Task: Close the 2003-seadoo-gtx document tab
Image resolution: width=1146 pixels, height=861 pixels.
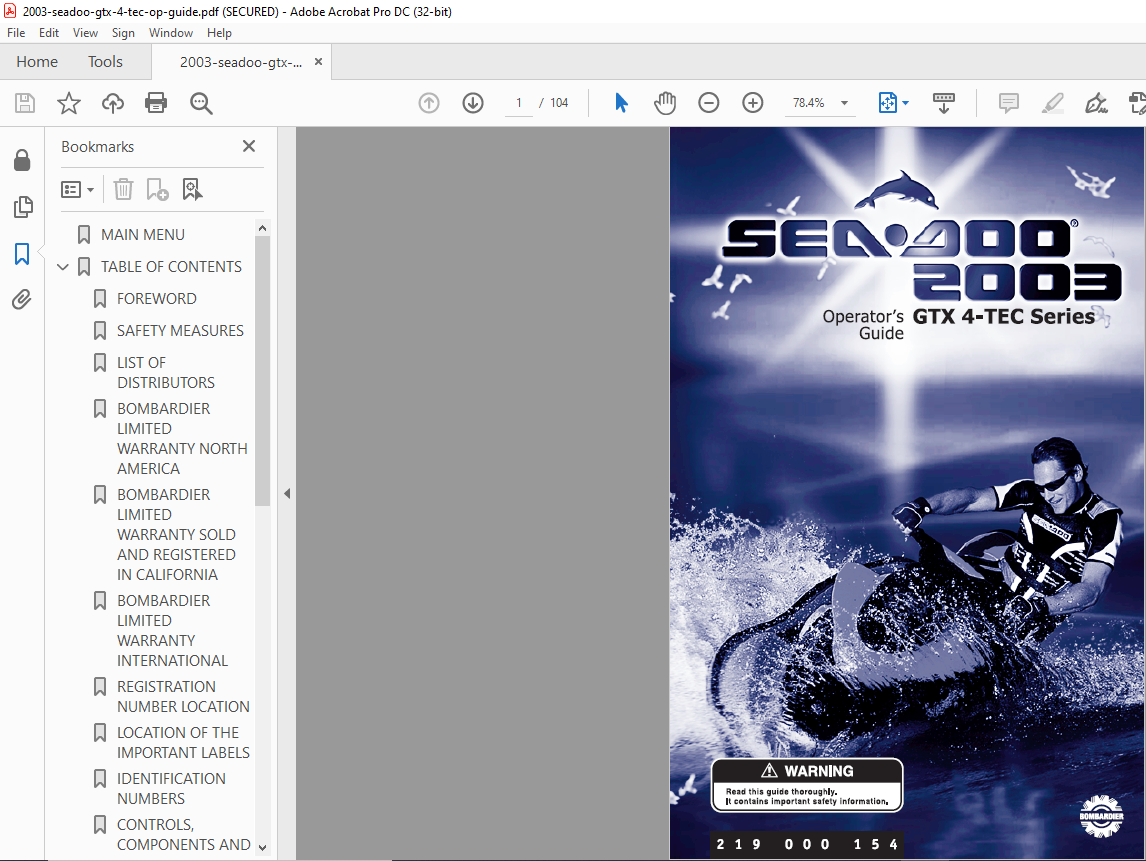Action: pos(318,62)
